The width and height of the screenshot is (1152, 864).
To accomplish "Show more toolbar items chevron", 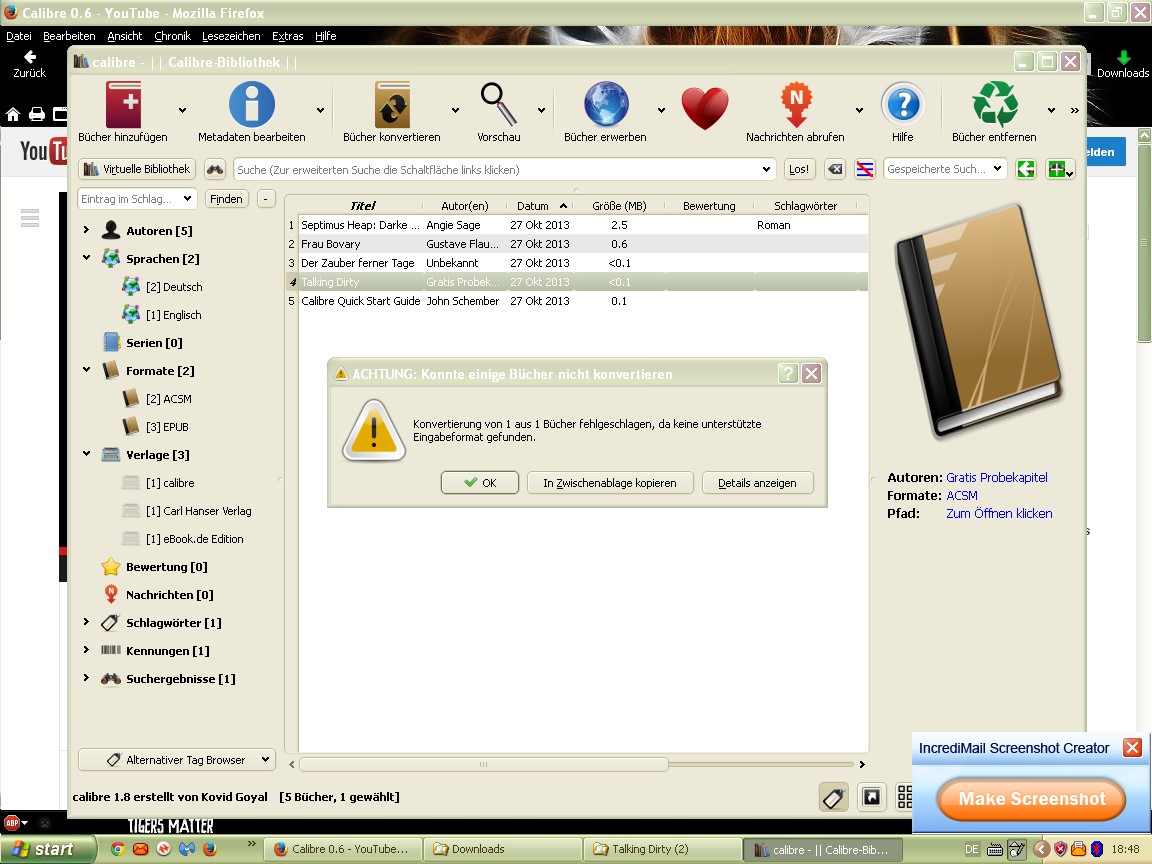I will point(1074,110).
